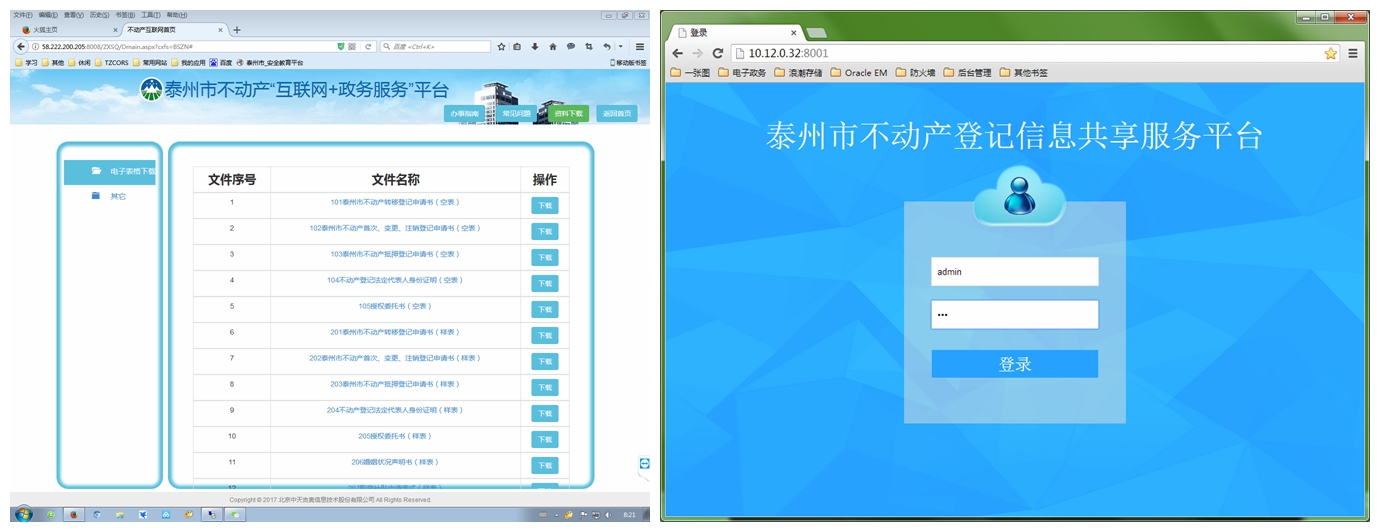Open Chrome customize menu icon

coord(1353,53)
